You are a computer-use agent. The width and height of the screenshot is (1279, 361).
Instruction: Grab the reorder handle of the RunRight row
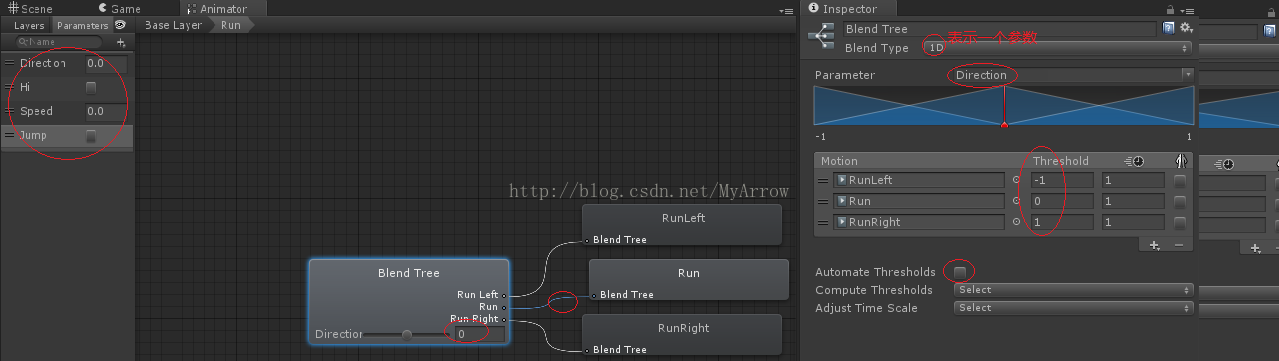point(823,222)
